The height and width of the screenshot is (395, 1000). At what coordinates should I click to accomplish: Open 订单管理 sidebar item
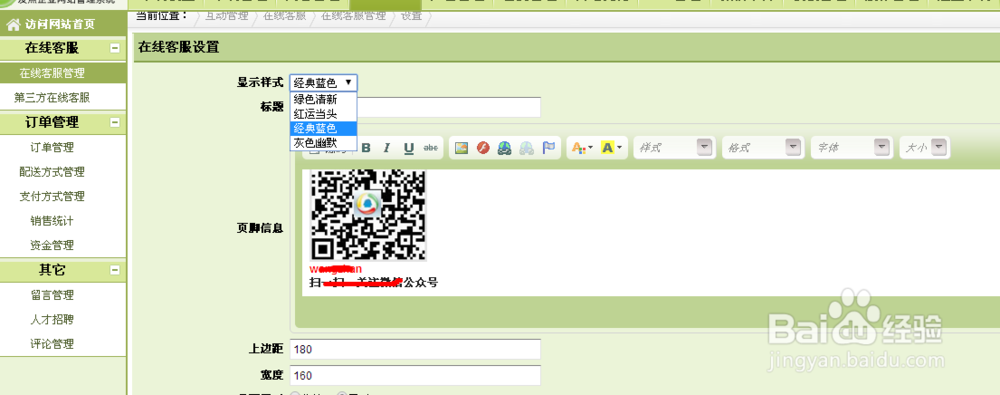pos(52,147)
